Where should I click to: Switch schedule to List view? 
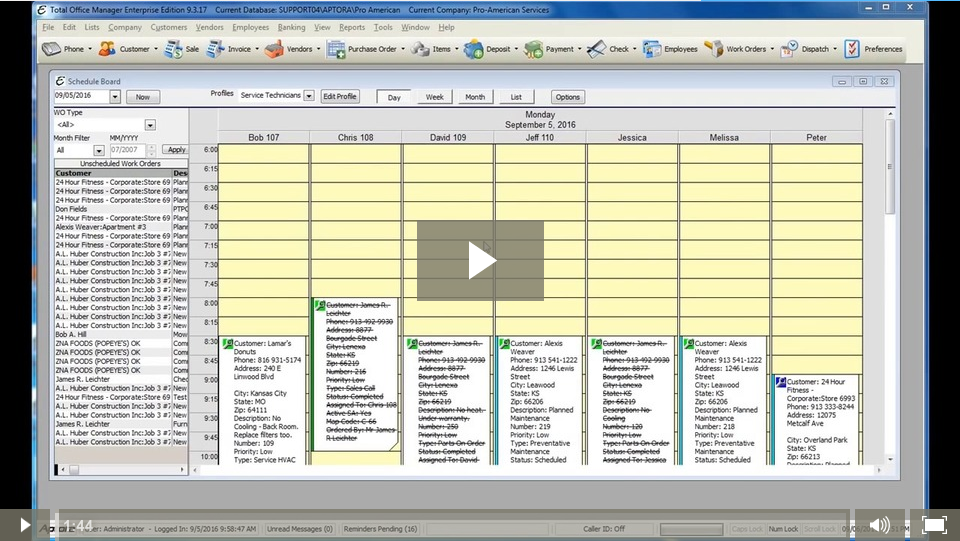516,97
